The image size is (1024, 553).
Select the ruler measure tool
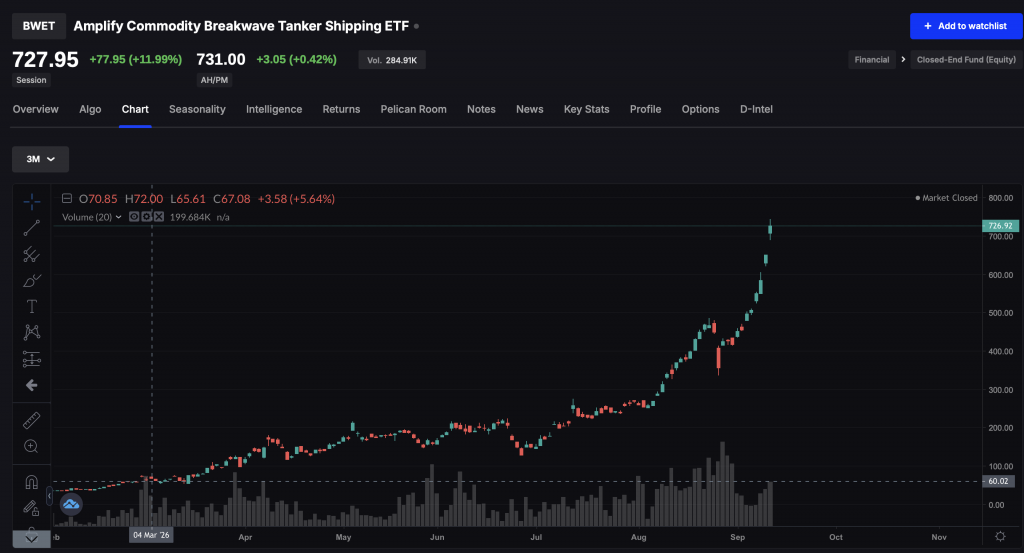coord(31,420)
